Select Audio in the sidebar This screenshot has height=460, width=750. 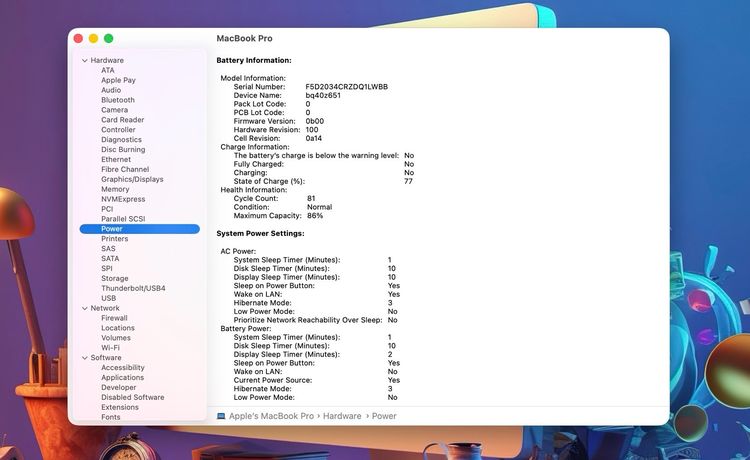pos(111,90)
